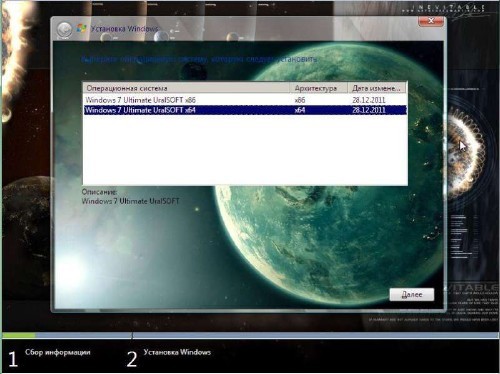Viewport: 500px width, 374px height.
Task: Sort by Архитектура column header
Action: point(318,88)
